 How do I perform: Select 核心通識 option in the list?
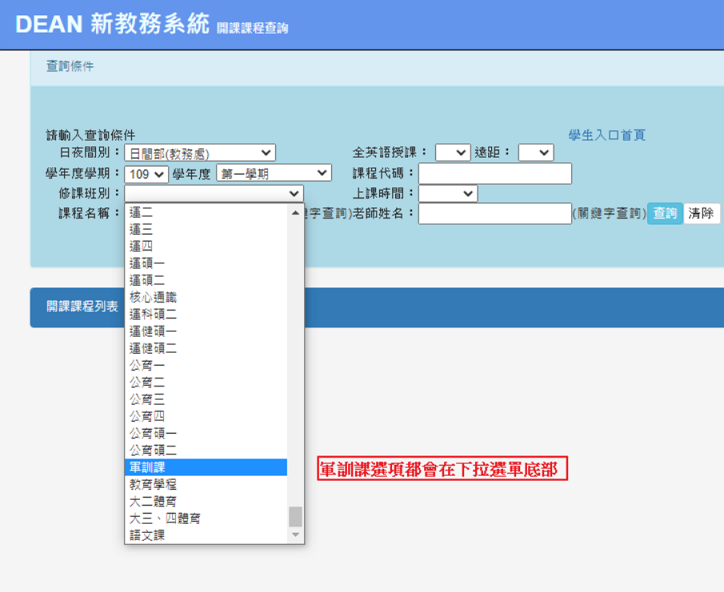(205, 297)
